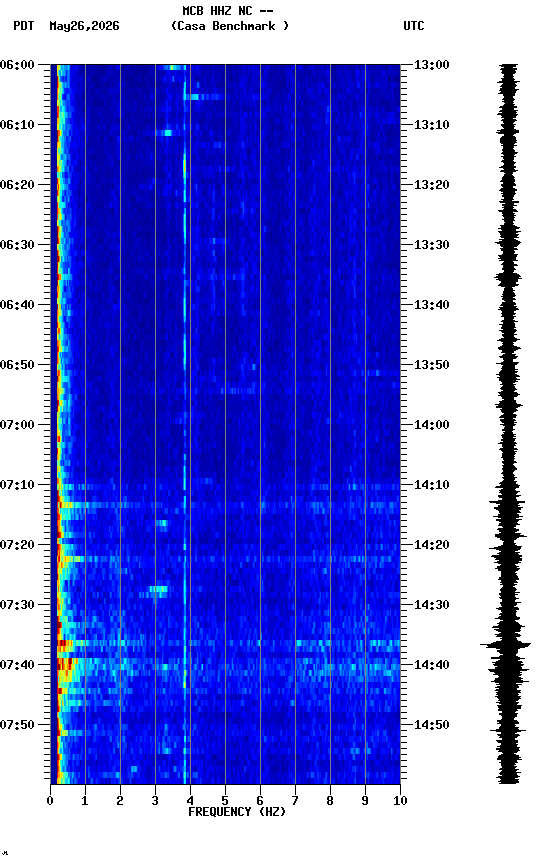The height and width of the screenshot is (864, 552).
Task: Click the '14:20' UTC time label
Action: click(432, 545)
